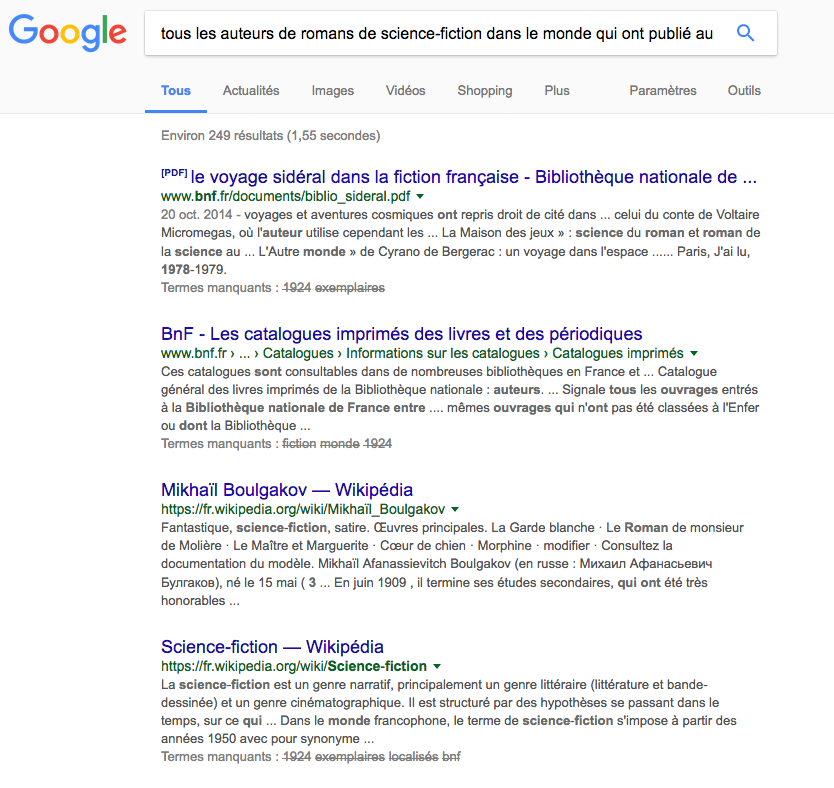Click the fr.wikipedia.org/wiki/Science-fiction URL text
This screenshot has height=788, width=834.
coord(294,666)
